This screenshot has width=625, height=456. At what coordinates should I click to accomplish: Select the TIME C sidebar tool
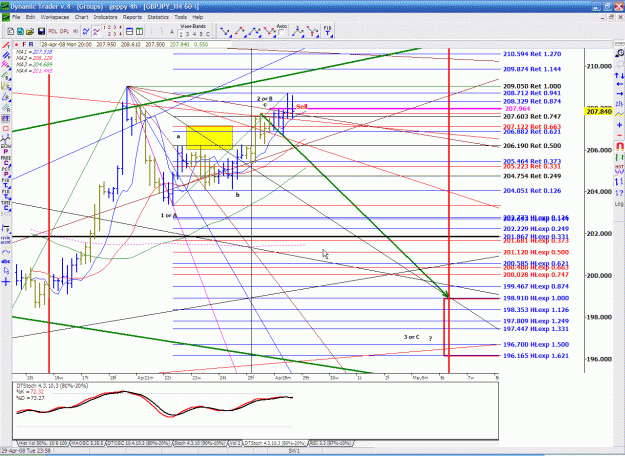[6, 205]
